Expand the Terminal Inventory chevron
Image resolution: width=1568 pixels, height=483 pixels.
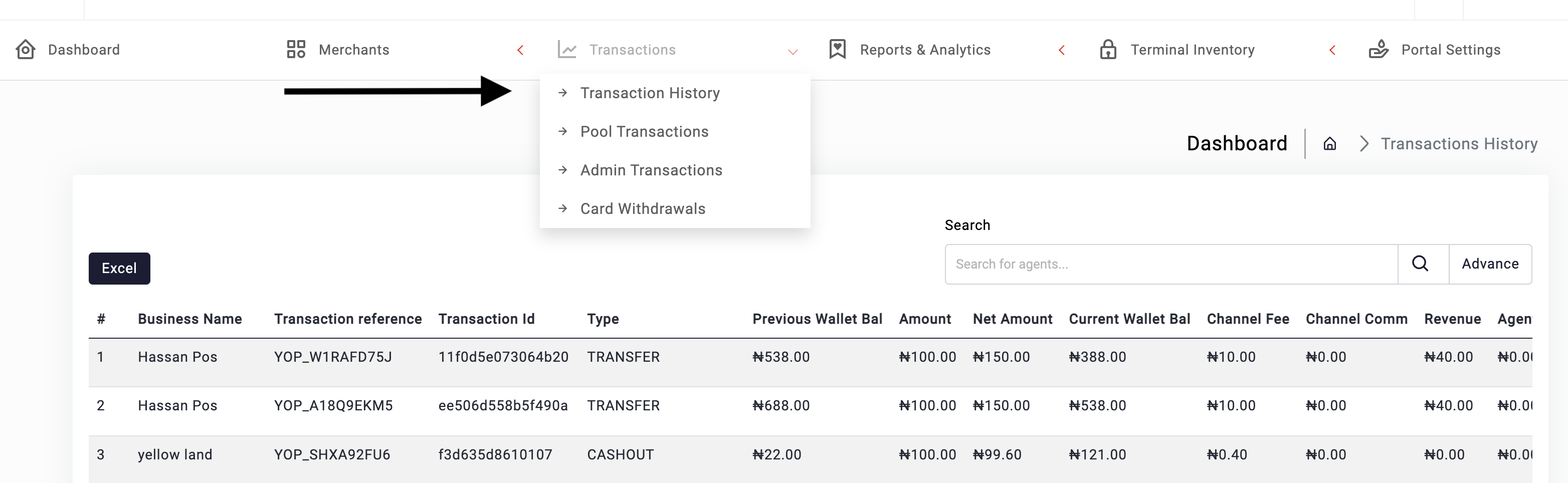(1332, 50)
